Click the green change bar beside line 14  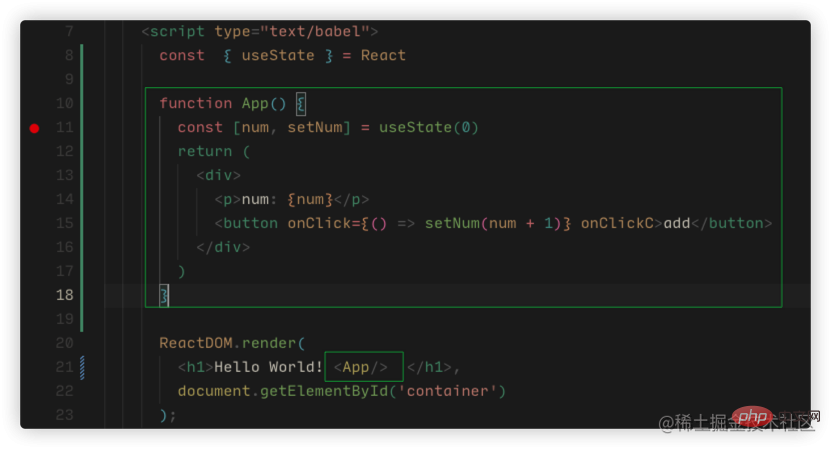[x=82, y=199]
